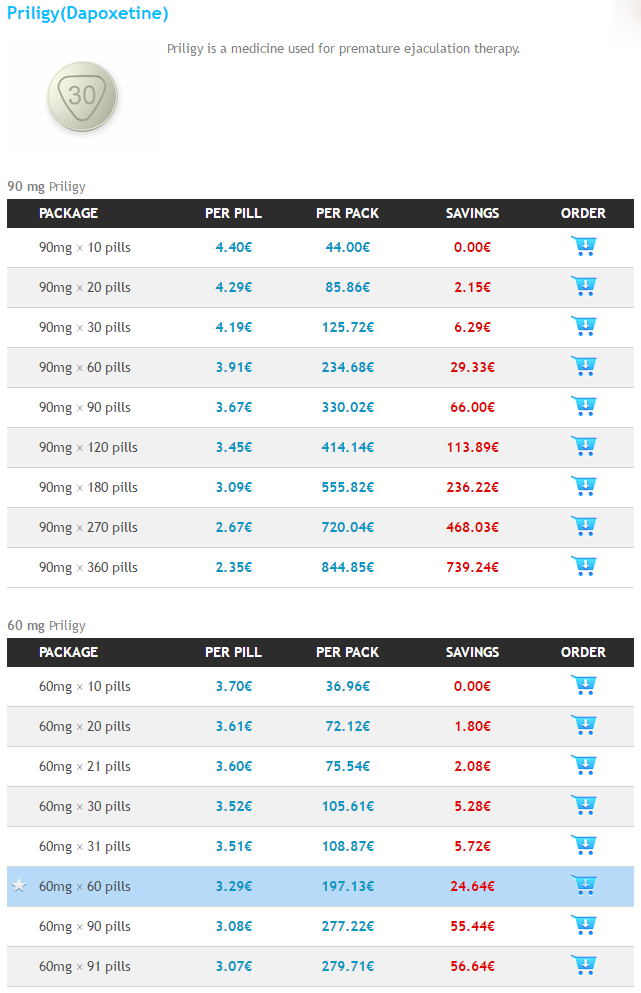Click the 234.68€ per pack price
The width and height of the screenshot is (641, 993).
point(348,367)
